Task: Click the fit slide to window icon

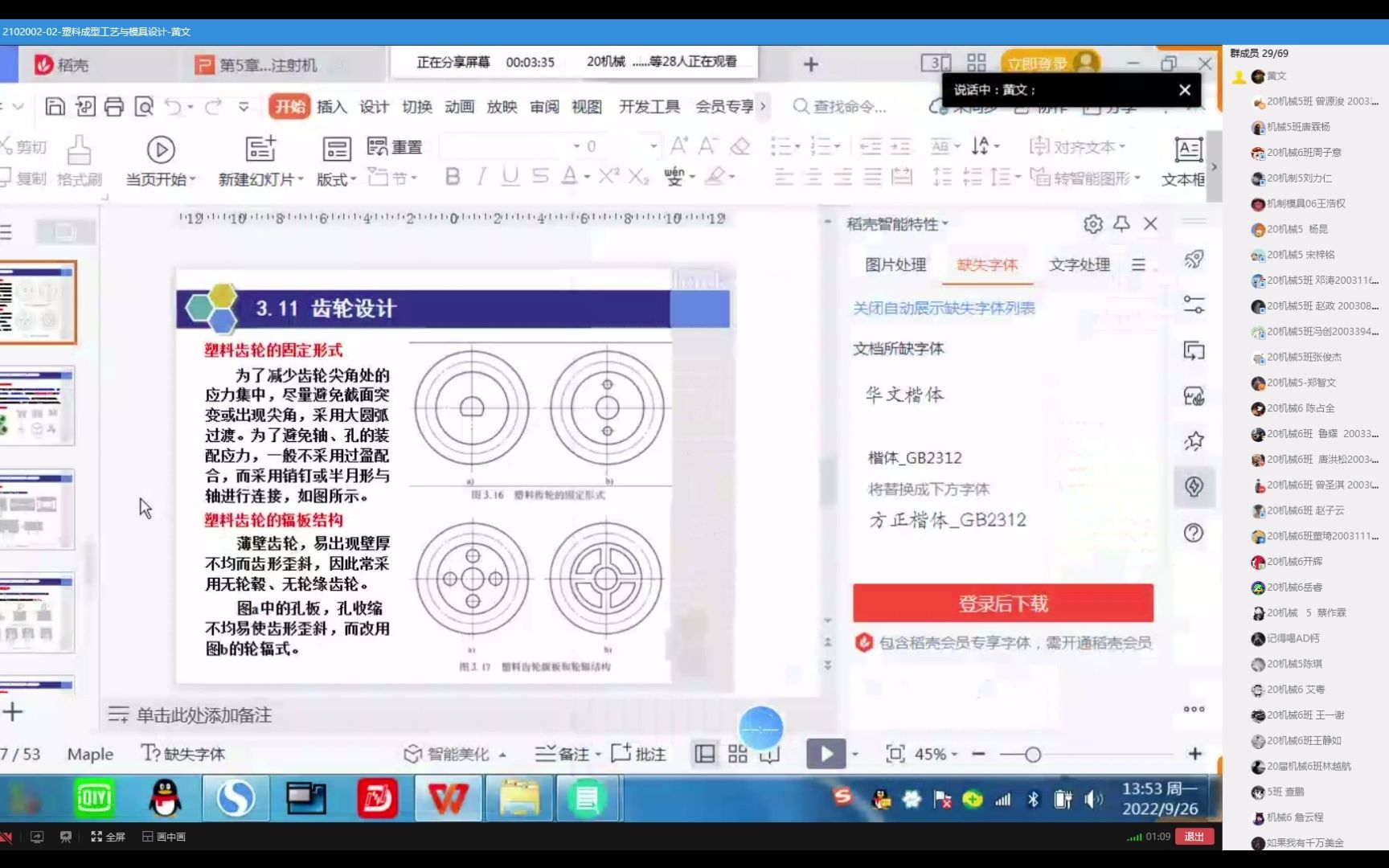Action: pyautogui.click(x=895, y=754)
